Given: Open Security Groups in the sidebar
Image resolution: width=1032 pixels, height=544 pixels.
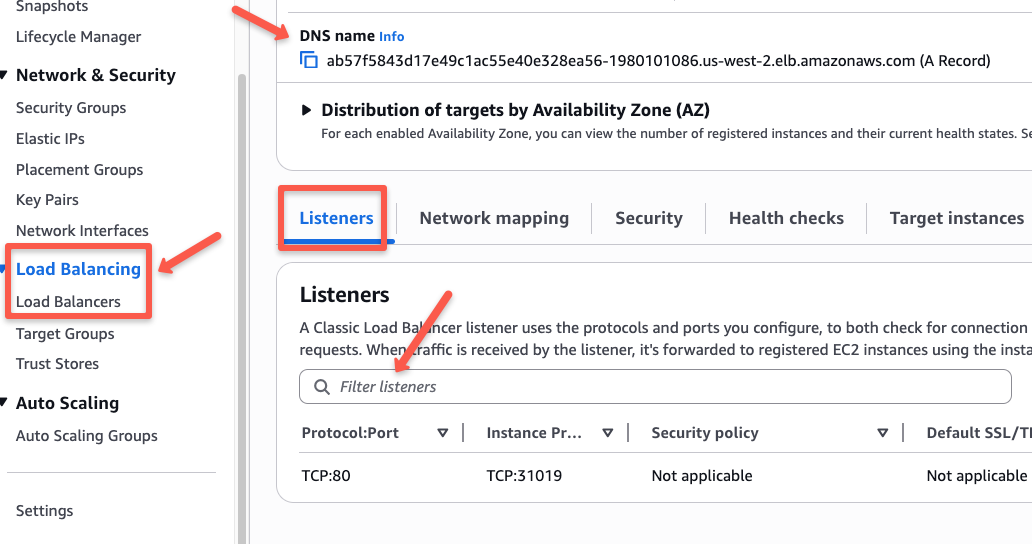Looking at the screenshot, I should coord(71,108).
